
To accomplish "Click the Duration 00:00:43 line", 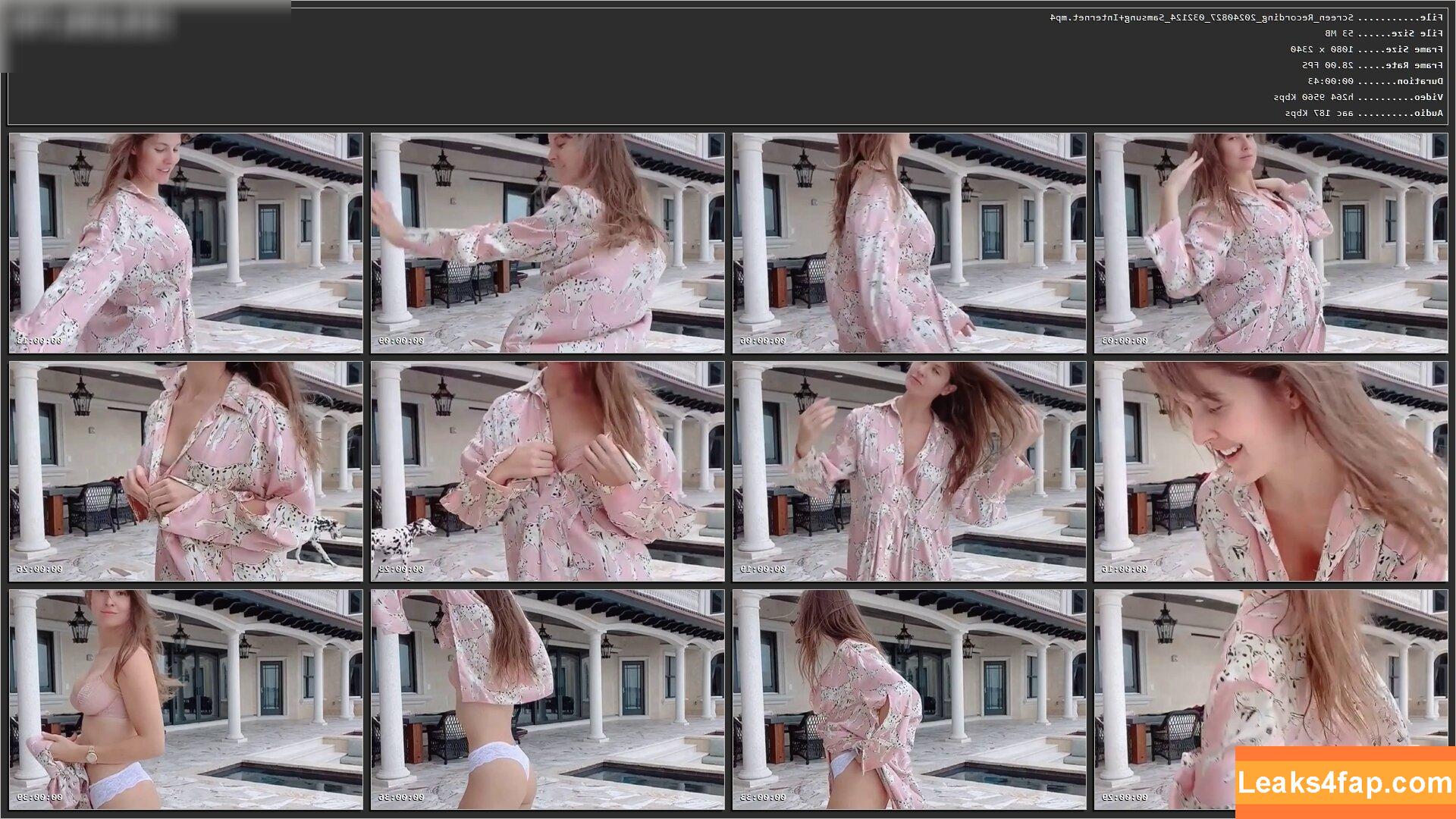I will [1376, 81].
